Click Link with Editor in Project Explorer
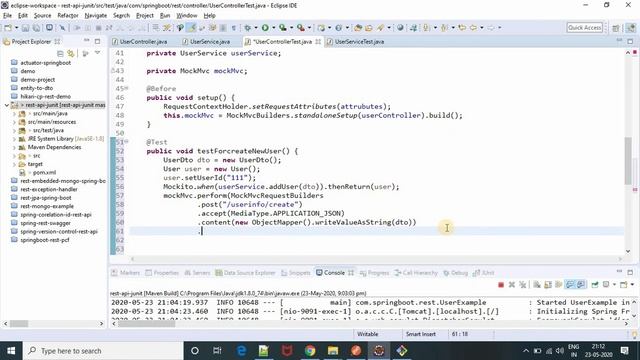The image size is (640, 360). click(71, 53)
